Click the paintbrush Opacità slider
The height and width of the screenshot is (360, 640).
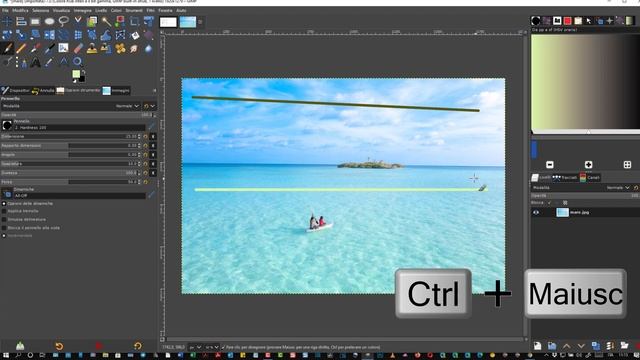coord(78,115)
